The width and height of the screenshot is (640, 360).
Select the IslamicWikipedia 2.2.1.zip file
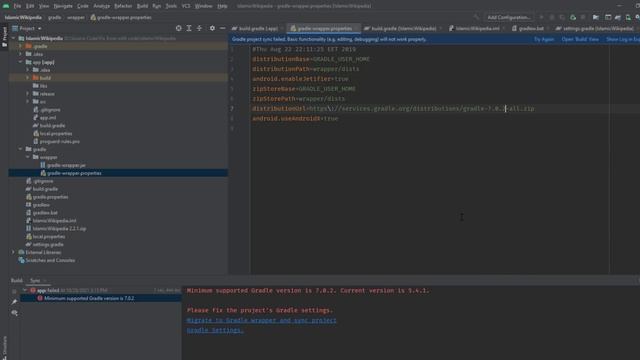click(x=59, y=229)
